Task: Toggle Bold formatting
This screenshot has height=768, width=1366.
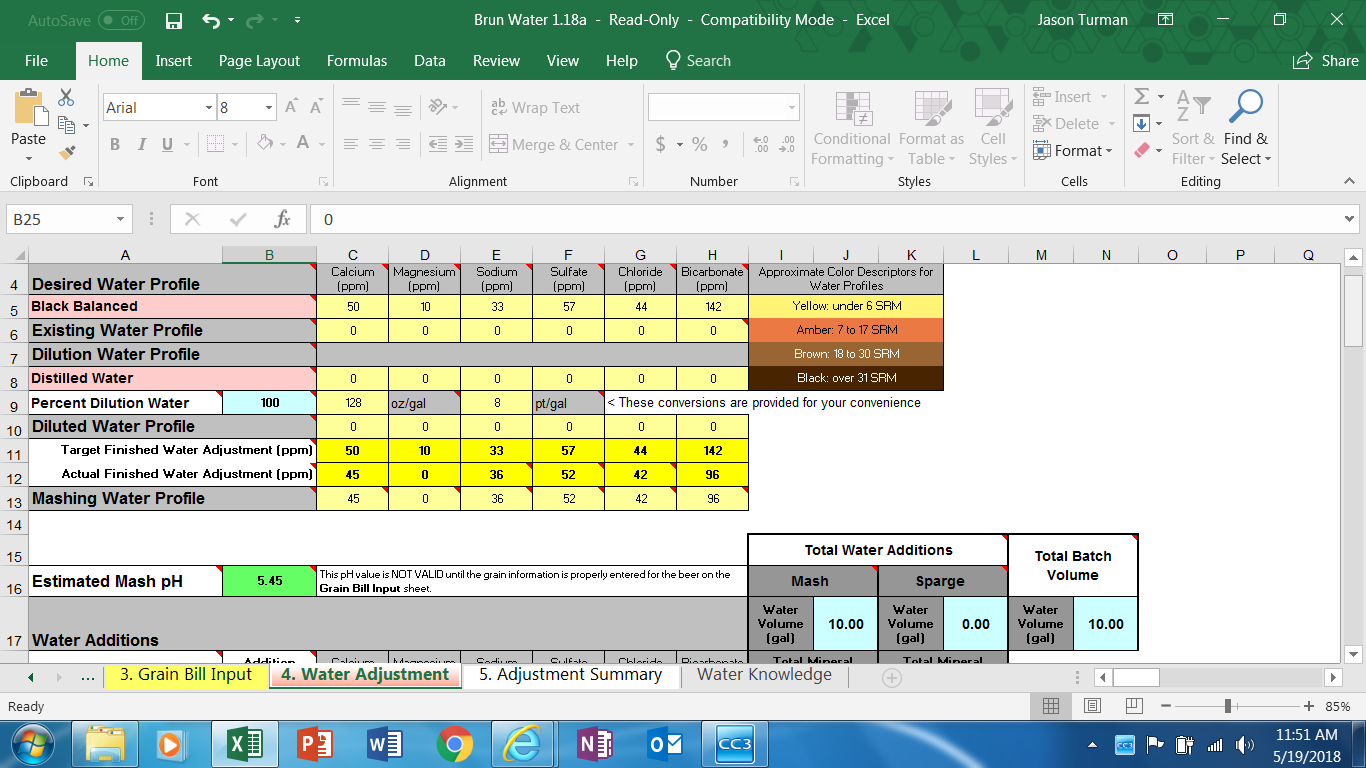Action: (115, 145)
